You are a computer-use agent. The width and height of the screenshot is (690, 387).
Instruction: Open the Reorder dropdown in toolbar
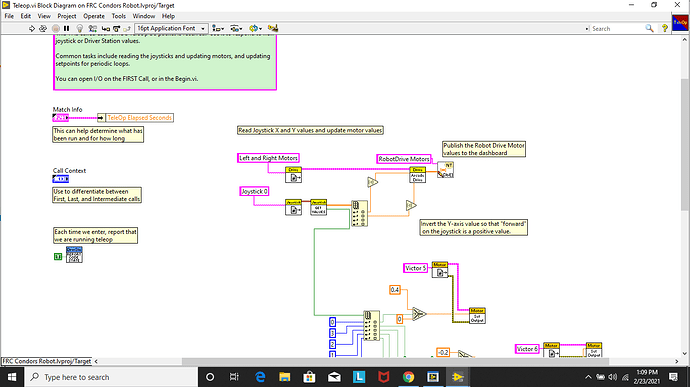[x=255, y=28]
